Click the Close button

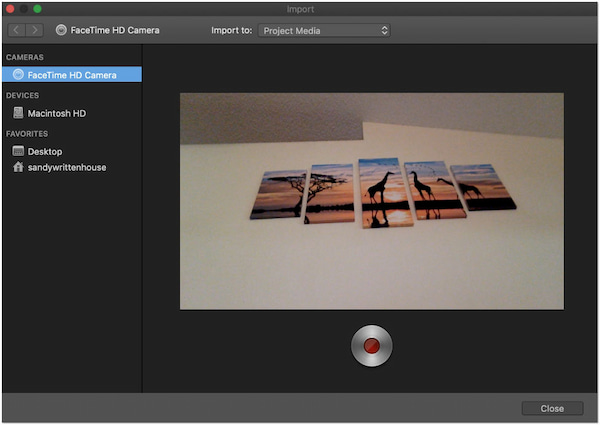(x=552, y=409)
